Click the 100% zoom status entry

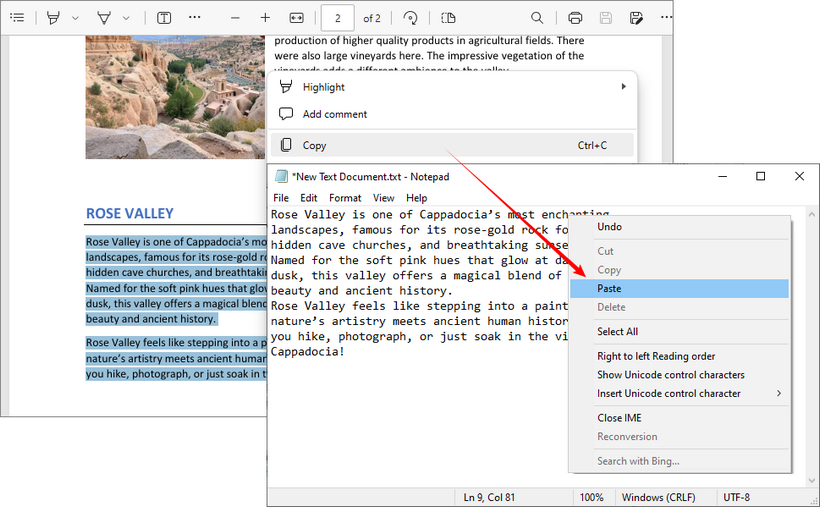(591, 498)
